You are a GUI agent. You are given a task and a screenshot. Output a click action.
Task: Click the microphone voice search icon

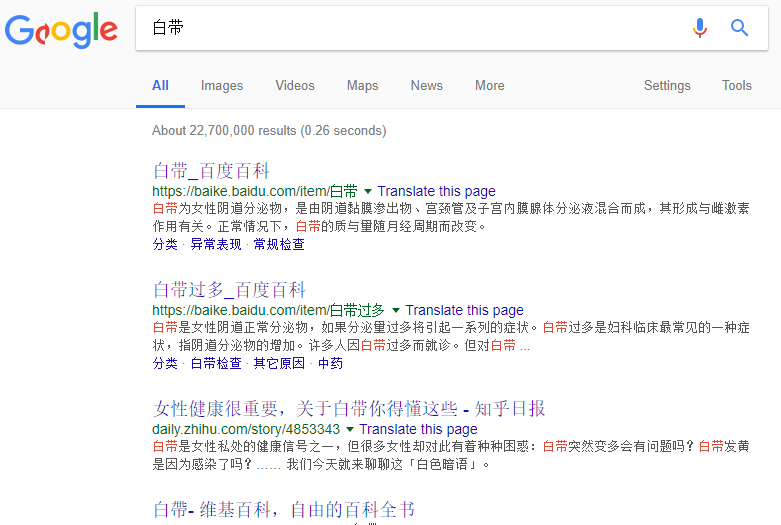point(700,28)
